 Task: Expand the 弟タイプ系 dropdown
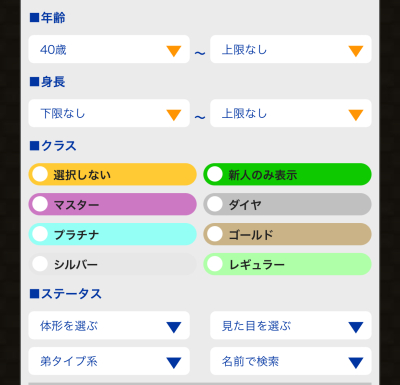point(109,361)
